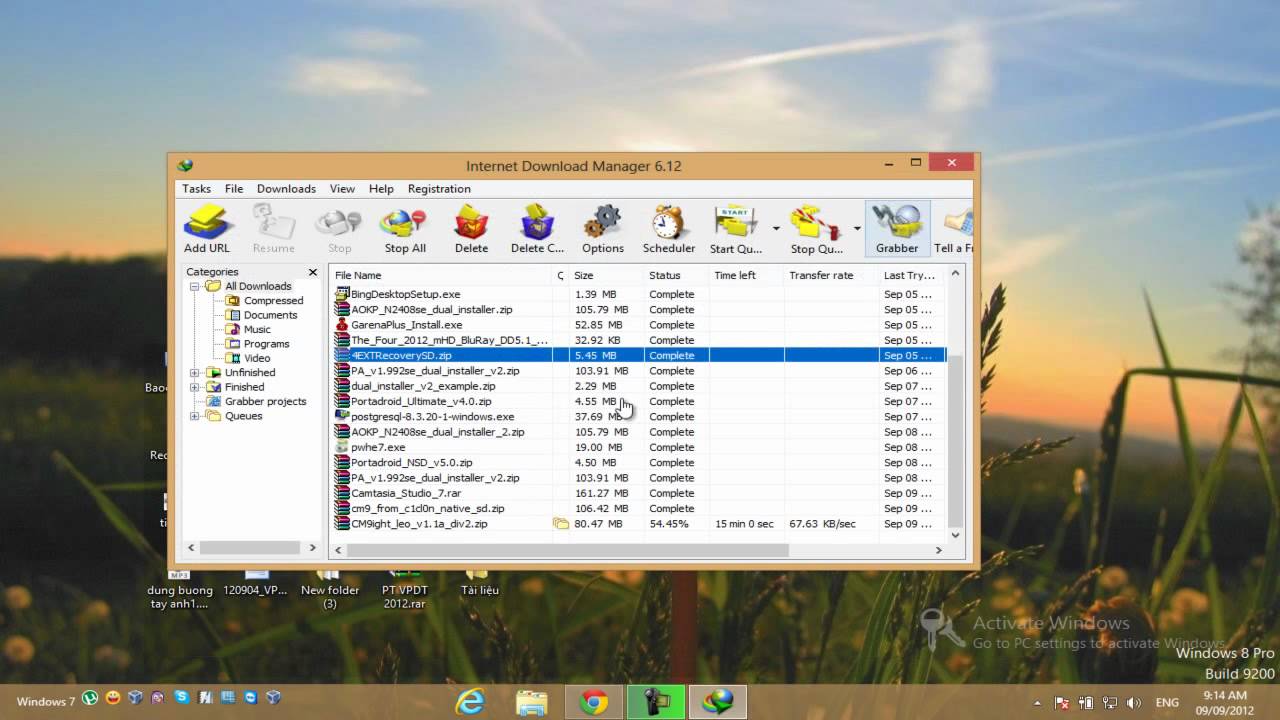The height and width of the screenshot is (720, 1280).
Task: Open the Help menu
Action: click(x=381, y=188)
